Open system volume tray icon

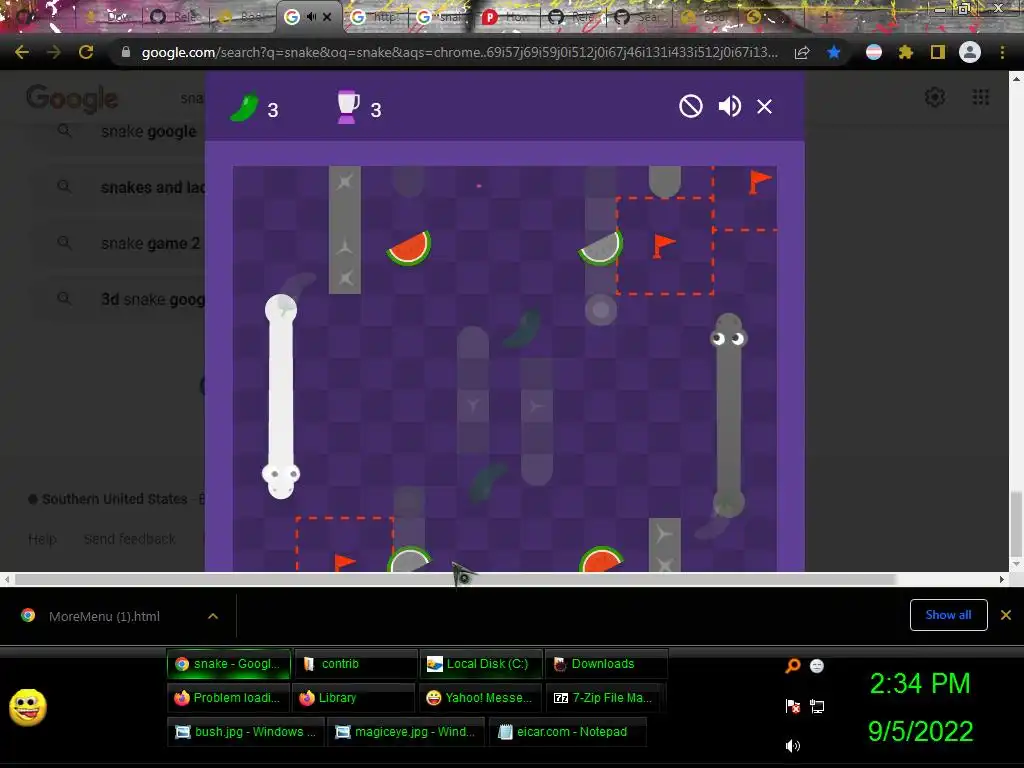tap(792, 746)
